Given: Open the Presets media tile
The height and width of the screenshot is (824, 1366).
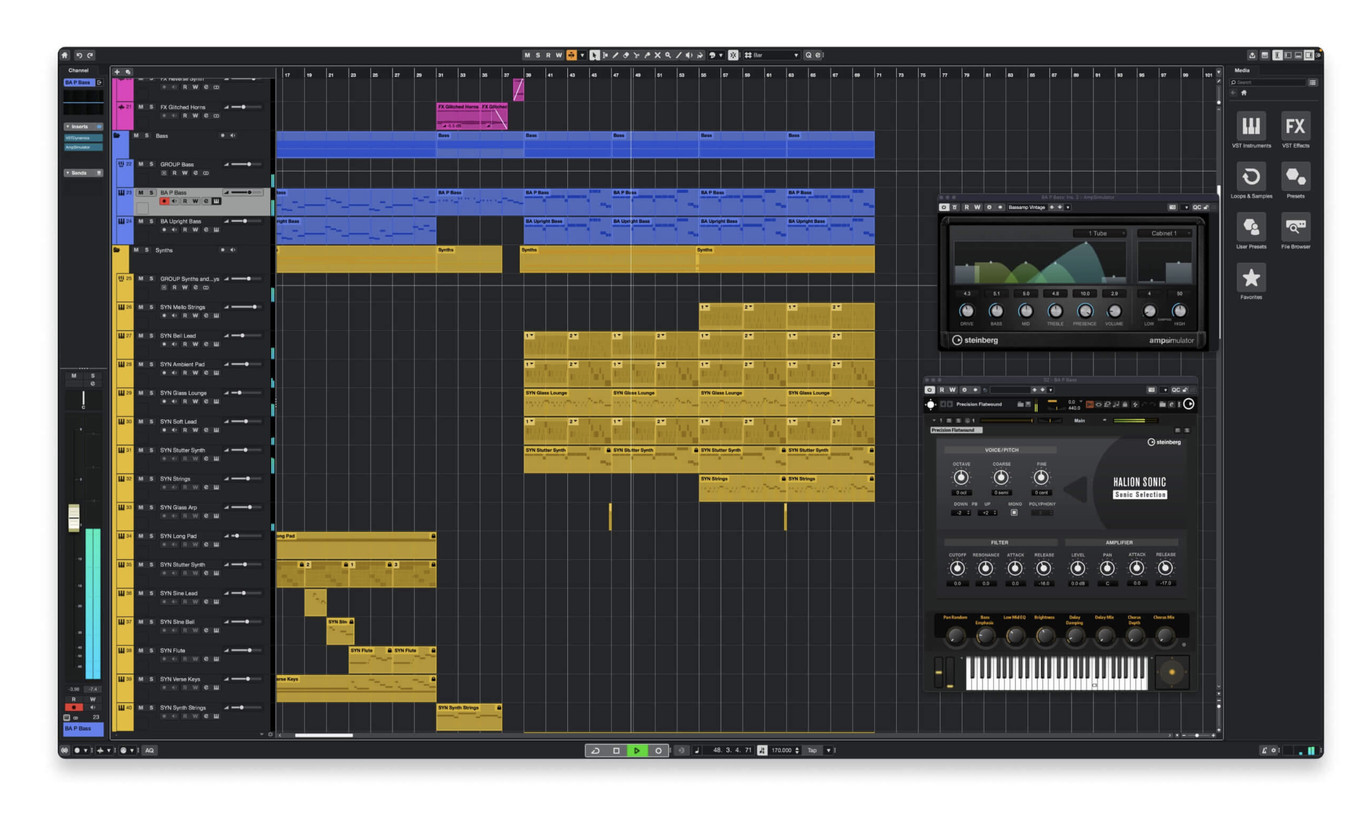Looking at the screenshot, I should [1295, 177].
